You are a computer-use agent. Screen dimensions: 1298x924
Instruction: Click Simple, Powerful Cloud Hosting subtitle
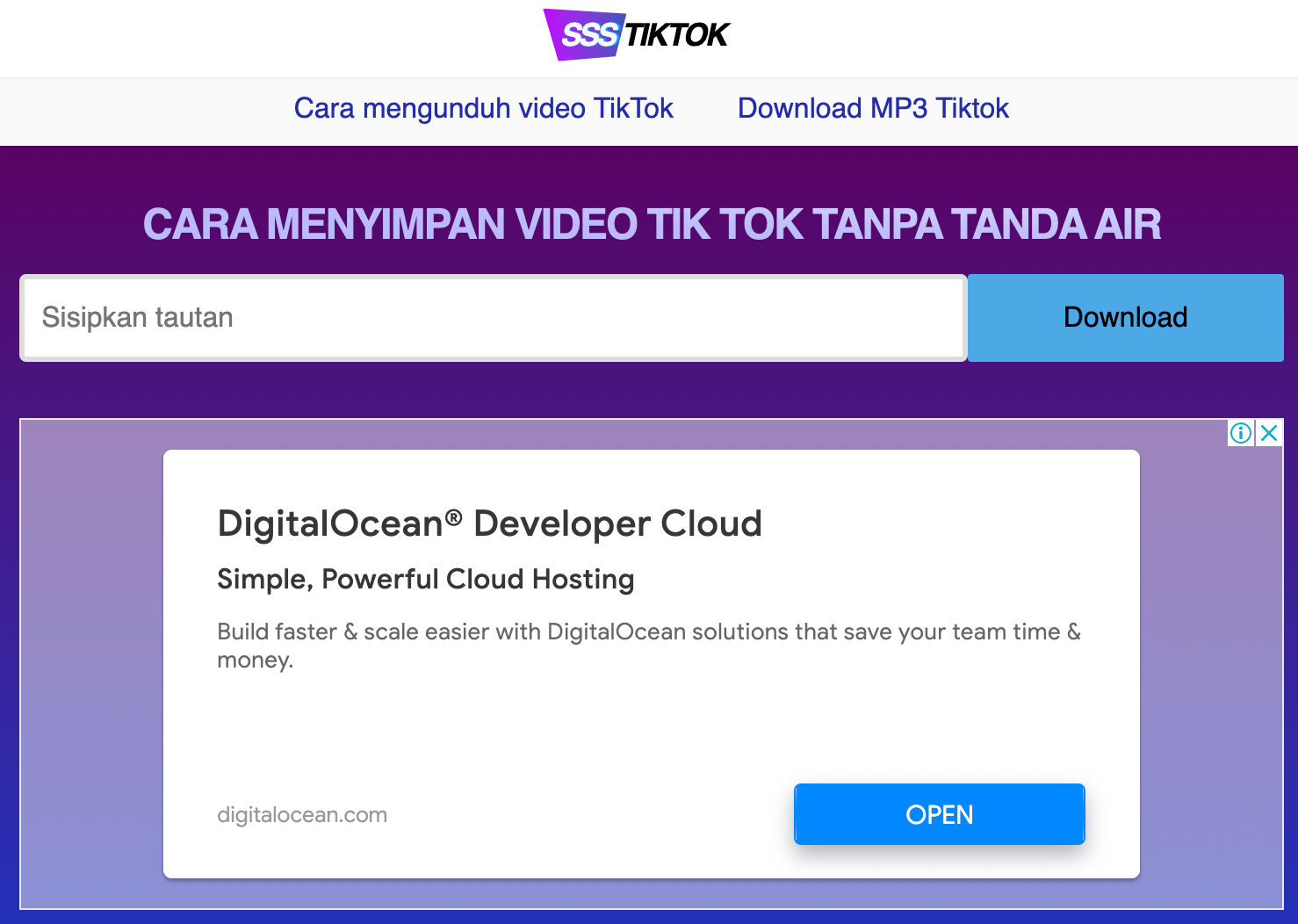pos(426,579)
